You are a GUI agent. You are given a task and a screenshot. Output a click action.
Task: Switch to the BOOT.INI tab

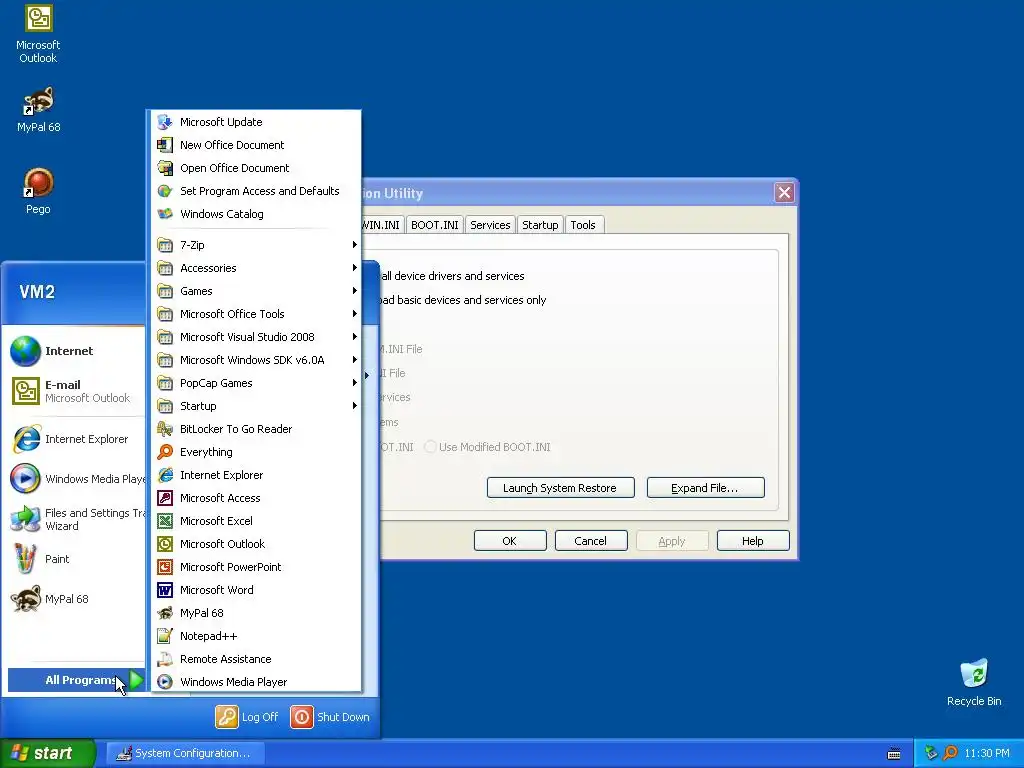[434, 225]
